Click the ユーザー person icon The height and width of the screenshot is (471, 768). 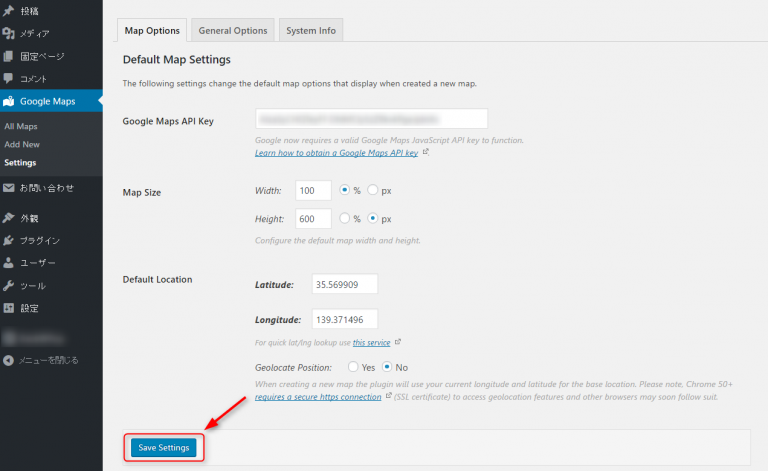[9, 263]
